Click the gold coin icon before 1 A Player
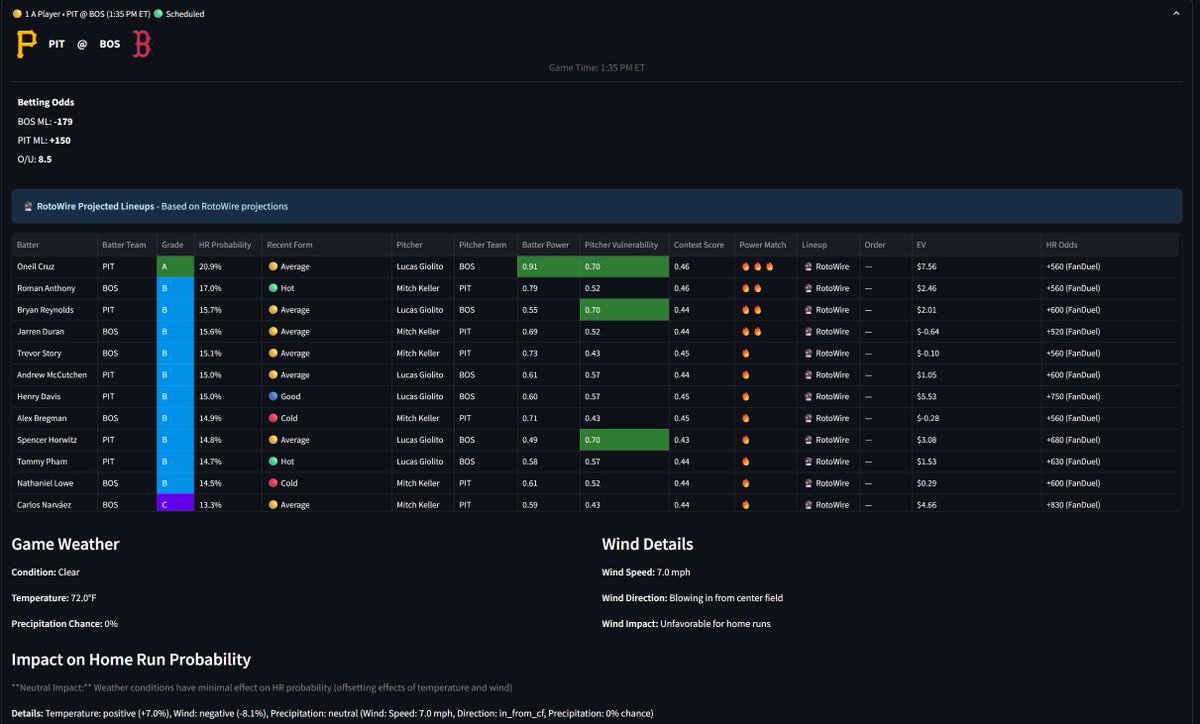The image size is (1200, 724). (17, 14)
